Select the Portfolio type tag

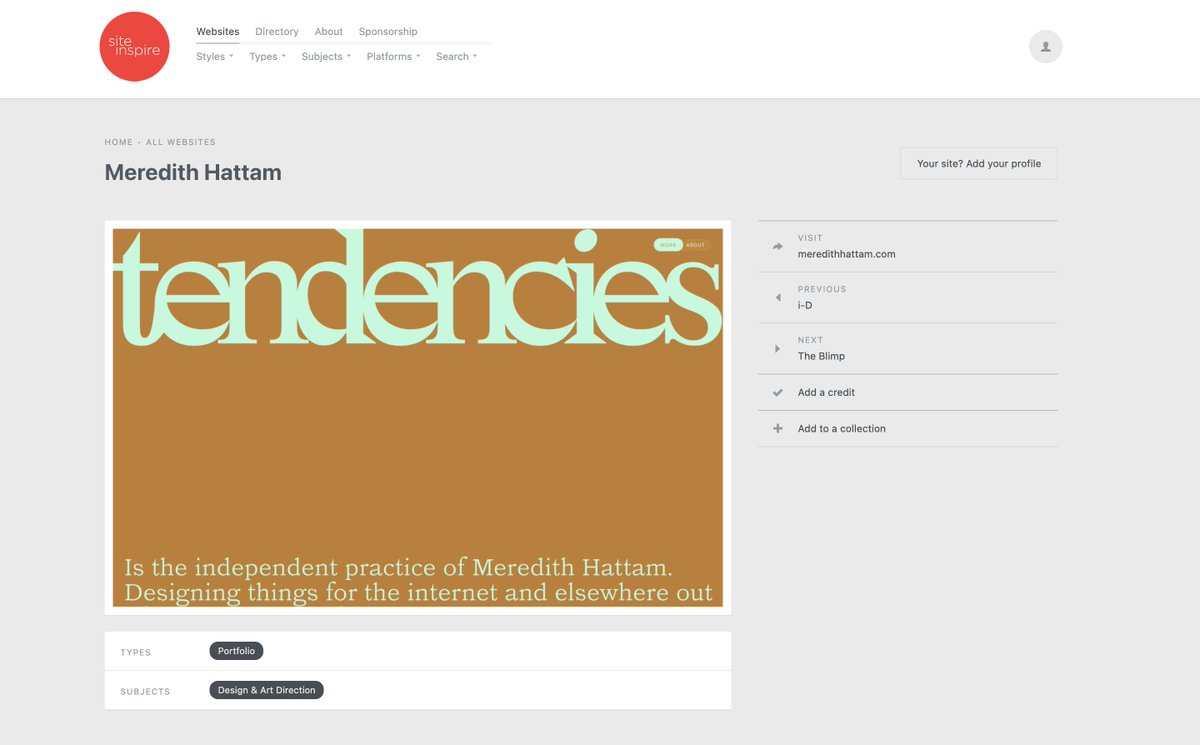[x=236, y=651]
